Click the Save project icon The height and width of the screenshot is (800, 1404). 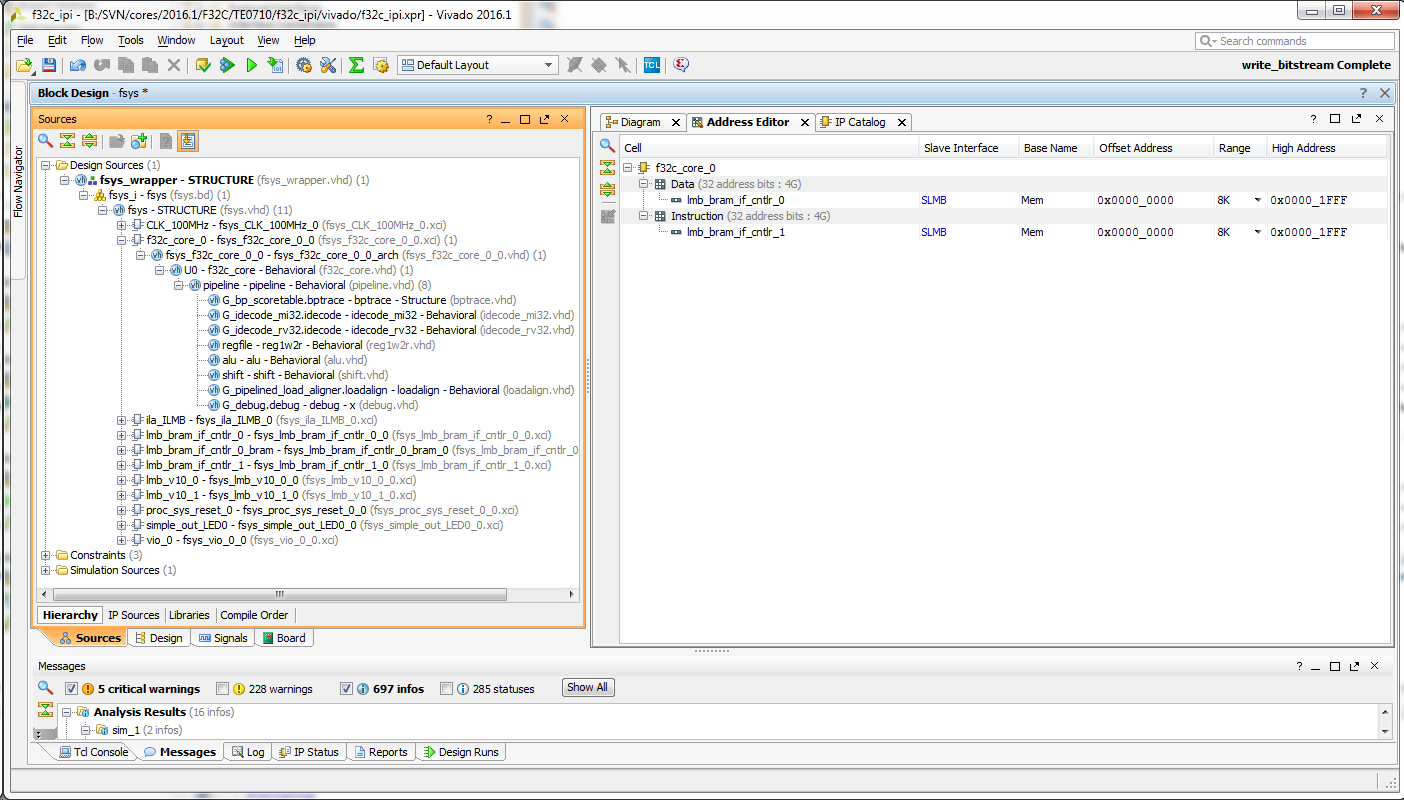click(48, 65)
